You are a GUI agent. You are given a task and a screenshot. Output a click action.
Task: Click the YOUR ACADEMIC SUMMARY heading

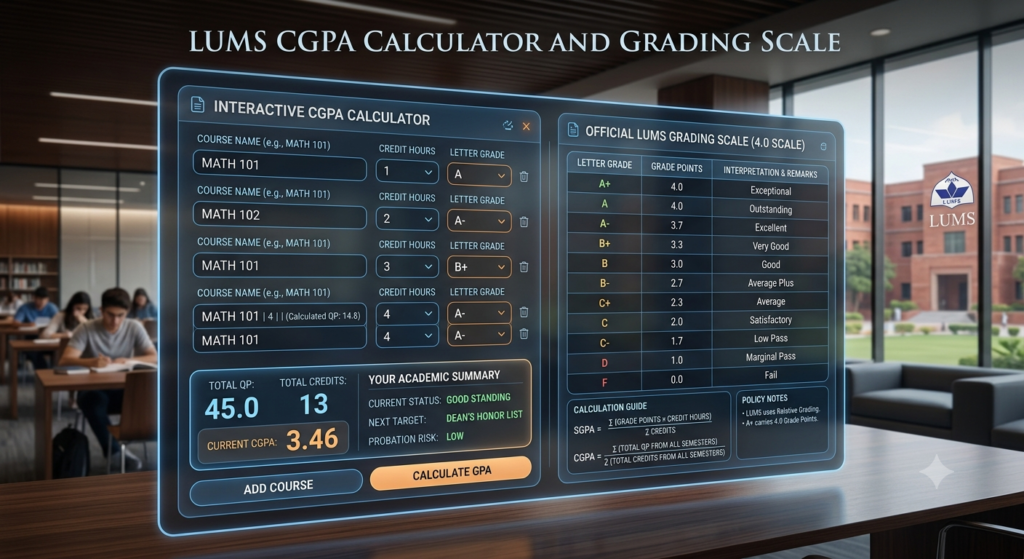(x=434, y=377)
